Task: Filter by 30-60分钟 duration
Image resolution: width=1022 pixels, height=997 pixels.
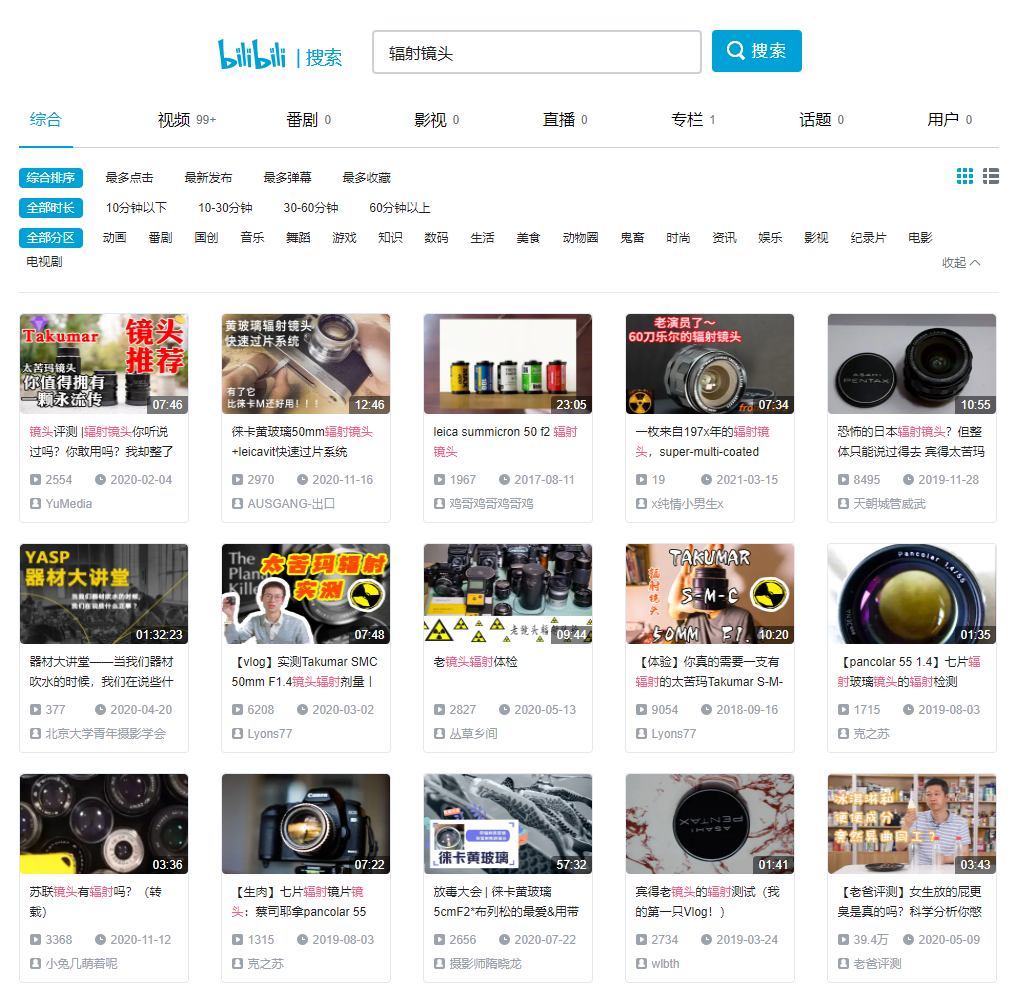Action: 310,208
